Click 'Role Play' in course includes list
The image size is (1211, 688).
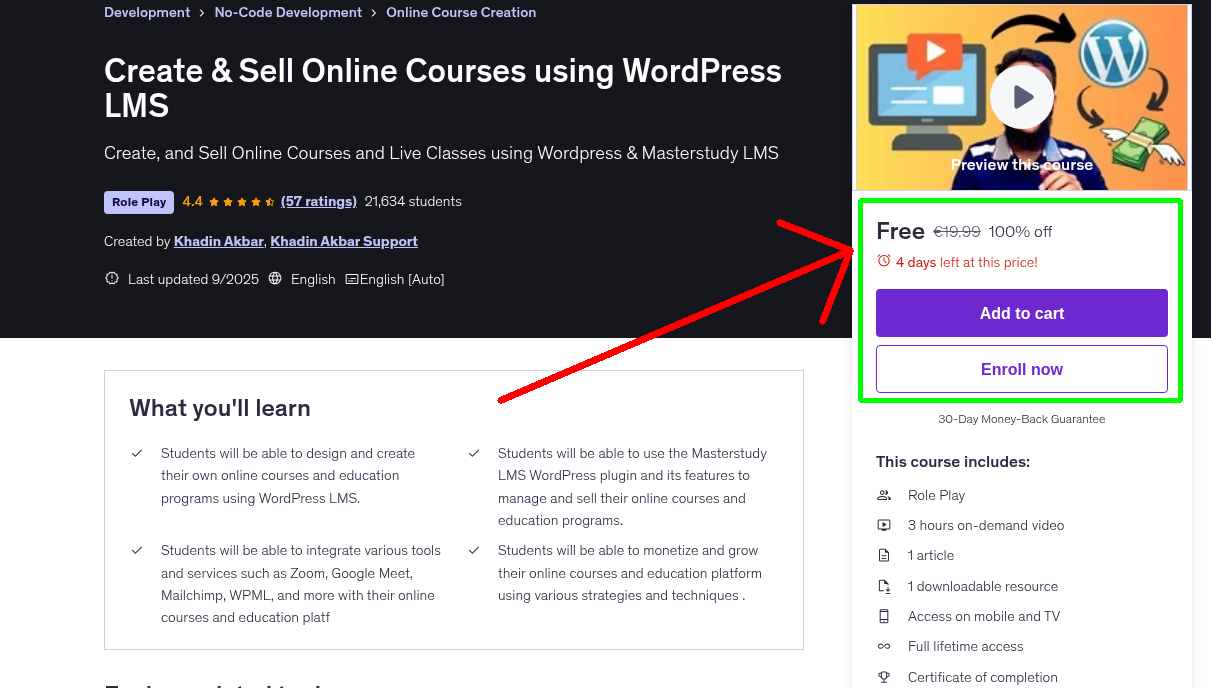936,495
